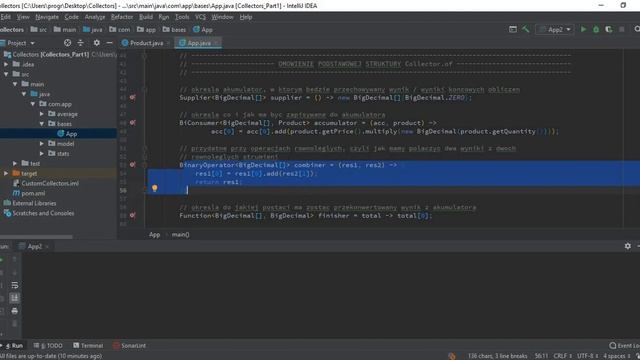Click the 4 spaces indent widget
Screen dimensions: 640x360
(616, 356)
